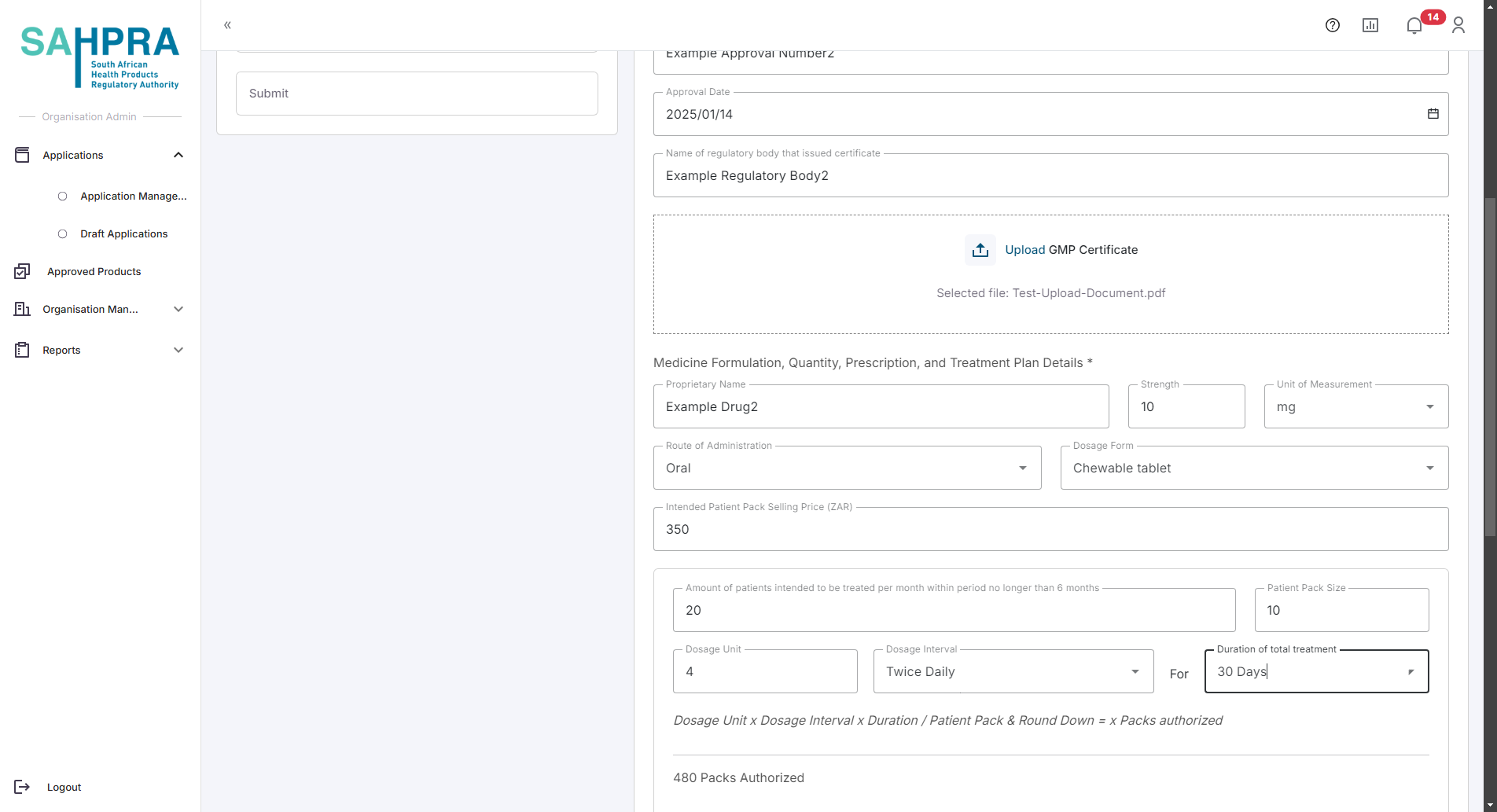Open the Approved Products page
This screenshot has width=1497, height=812.
pos(94,272)
